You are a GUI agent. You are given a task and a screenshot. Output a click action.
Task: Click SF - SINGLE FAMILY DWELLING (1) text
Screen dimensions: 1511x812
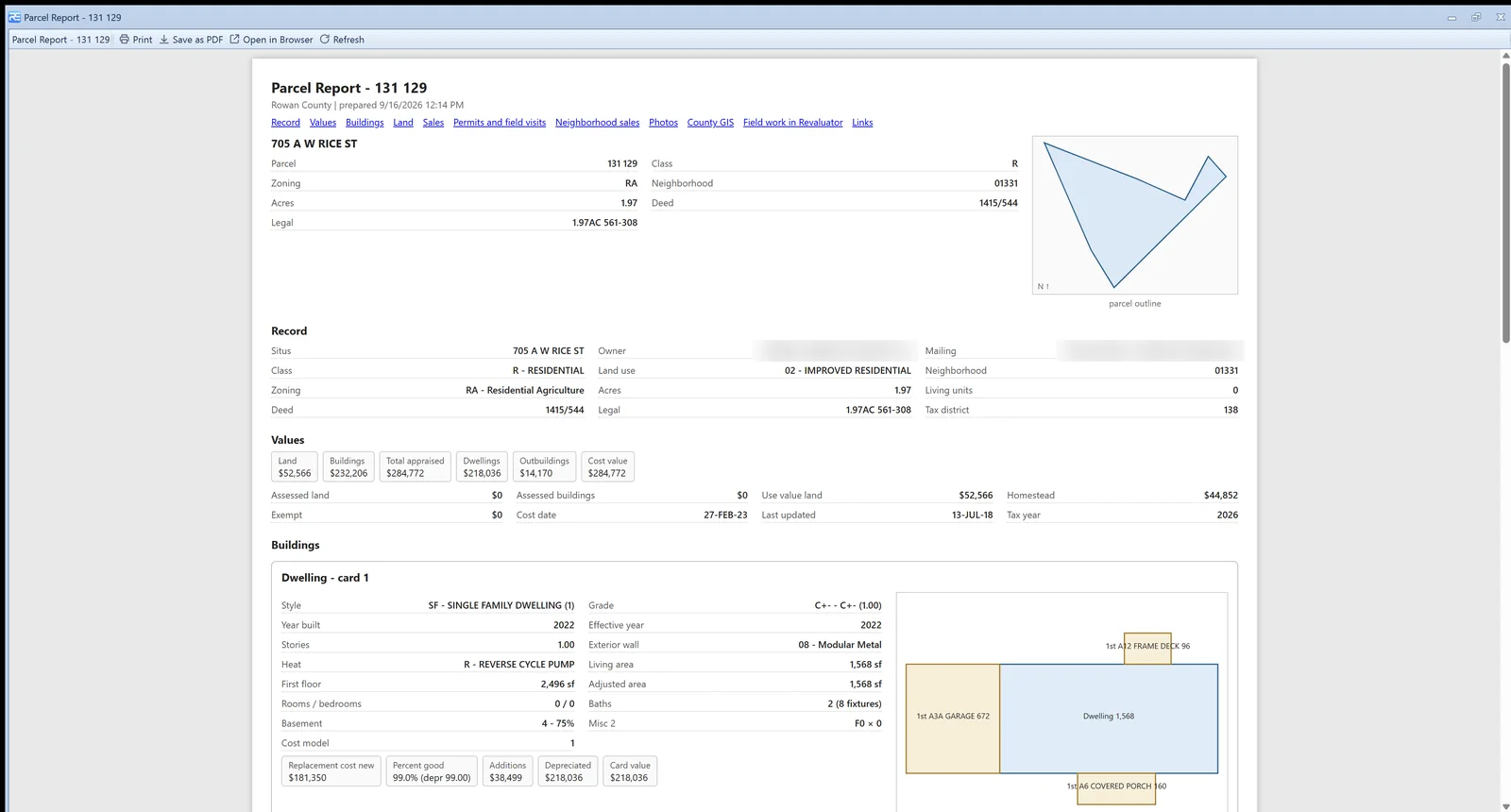click(x=501, y=605)
